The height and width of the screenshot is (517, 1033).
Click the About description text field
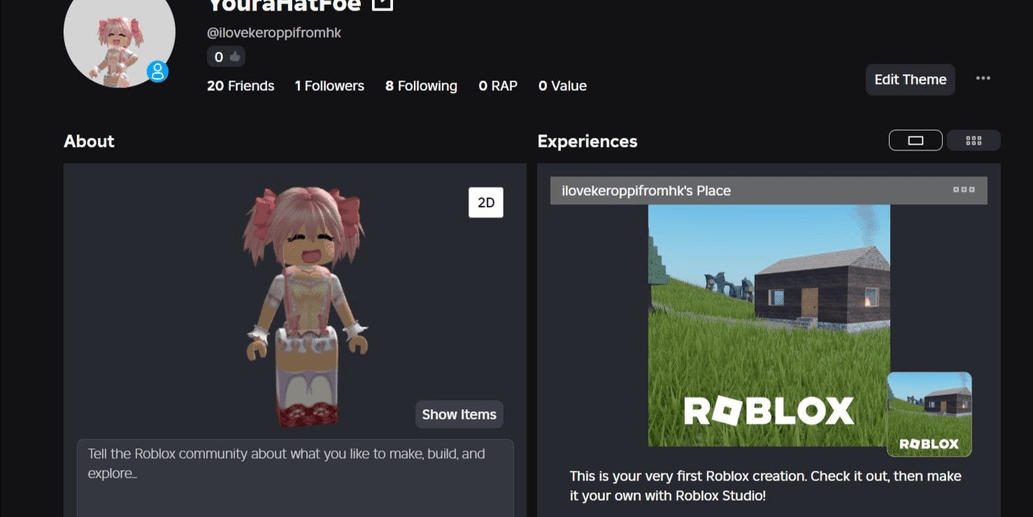pos(295,478)
